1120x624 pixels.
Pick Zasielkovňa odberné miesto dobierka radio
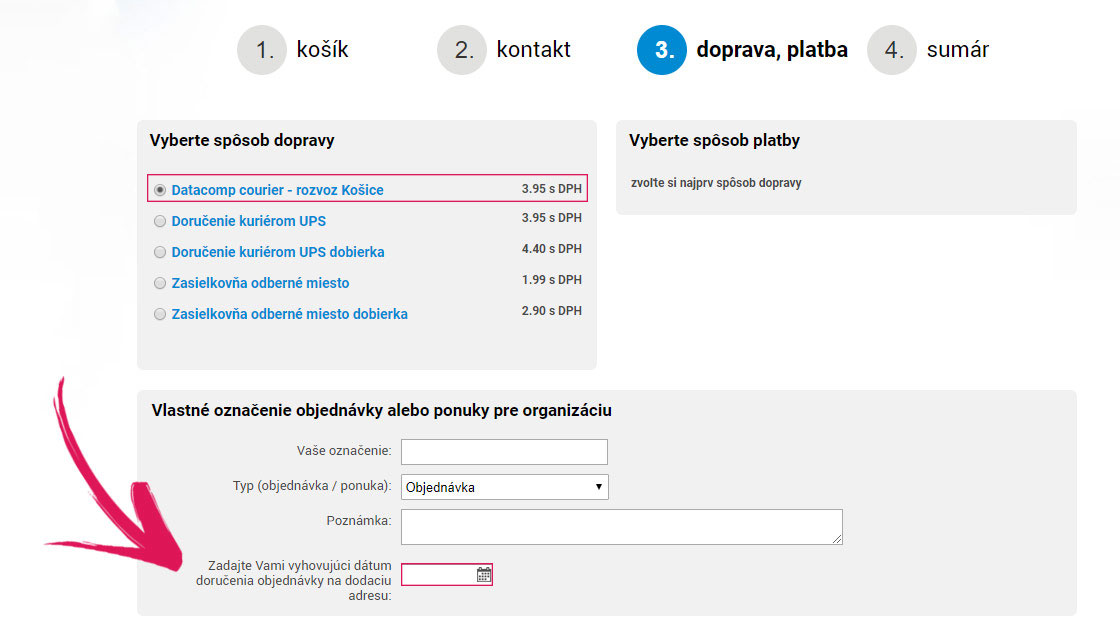click(160, 314)
